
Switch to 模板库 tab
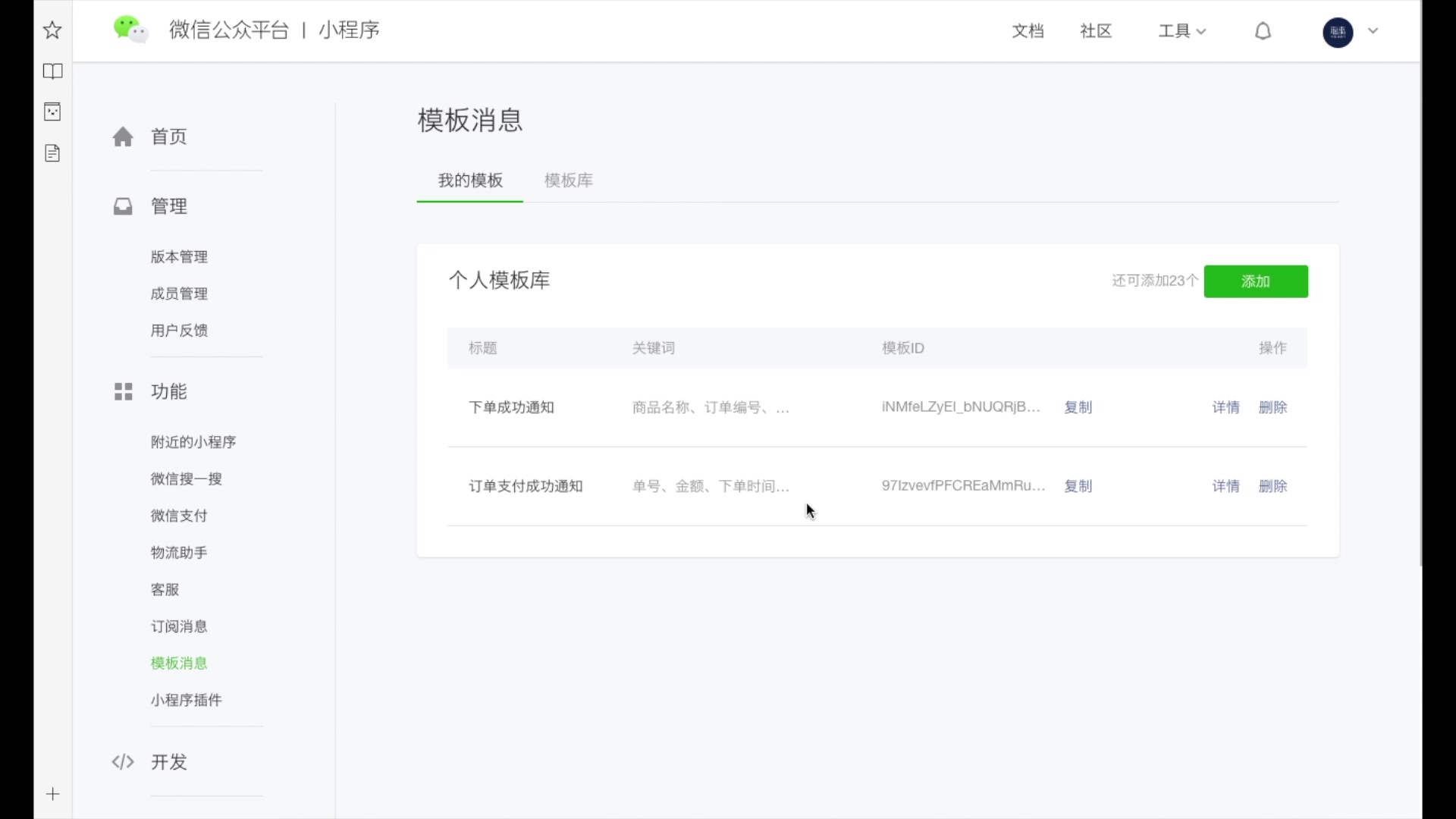569,180
